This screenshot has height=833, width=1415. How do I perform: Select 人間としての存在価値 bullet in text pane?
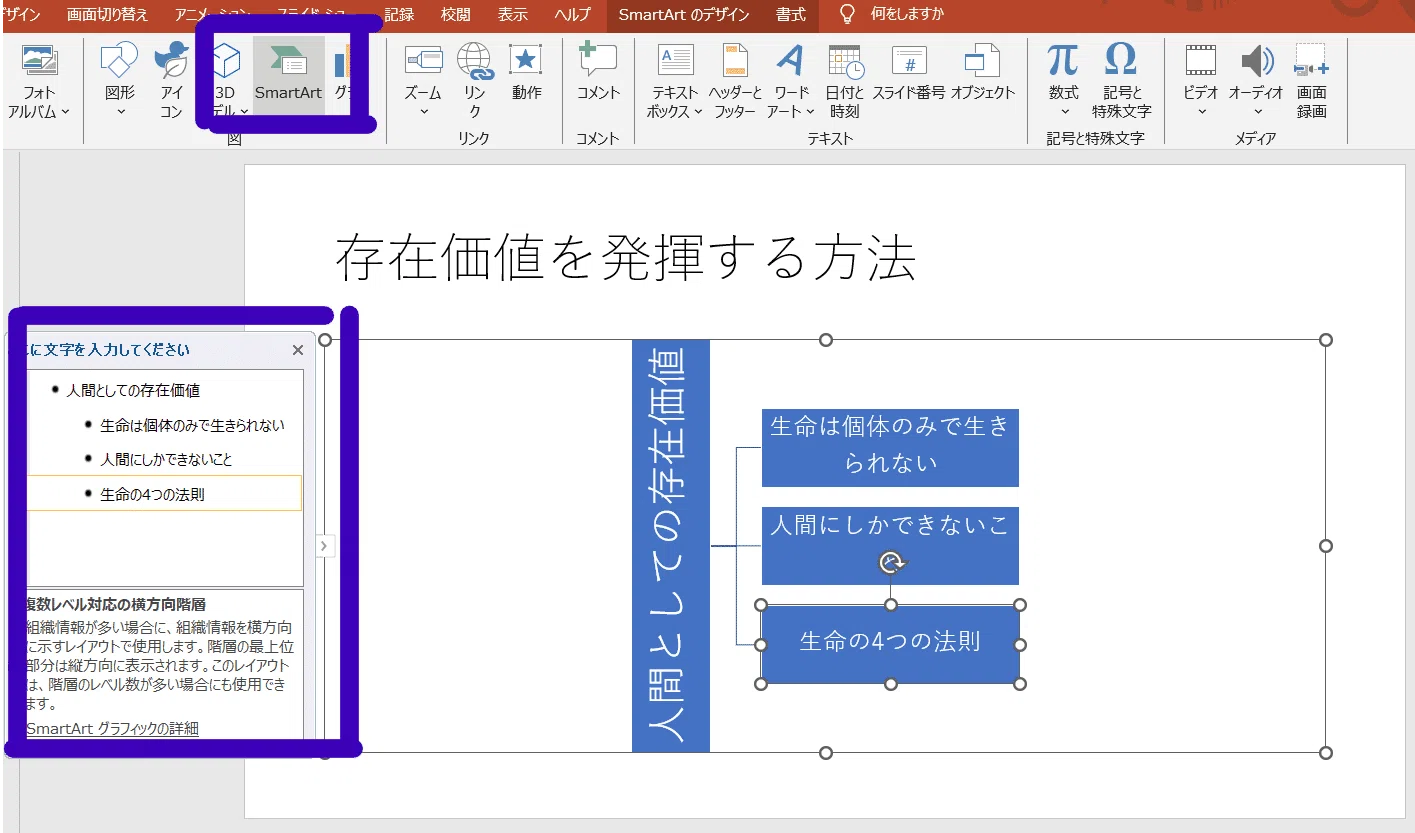point(133,390)
